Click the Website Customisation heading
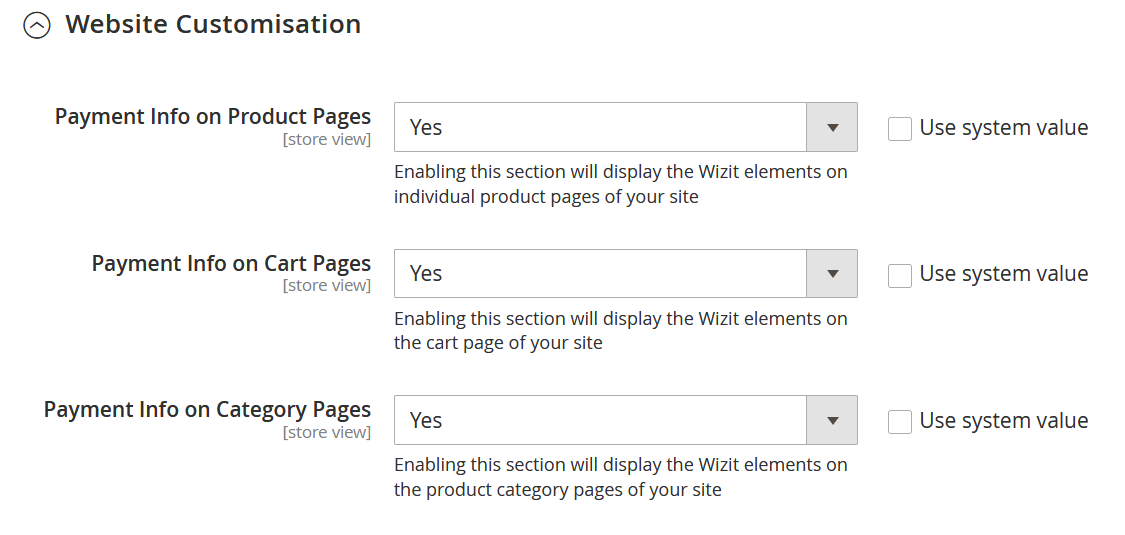The height and width of the screenshot is (535, 1125). [213, 24]
